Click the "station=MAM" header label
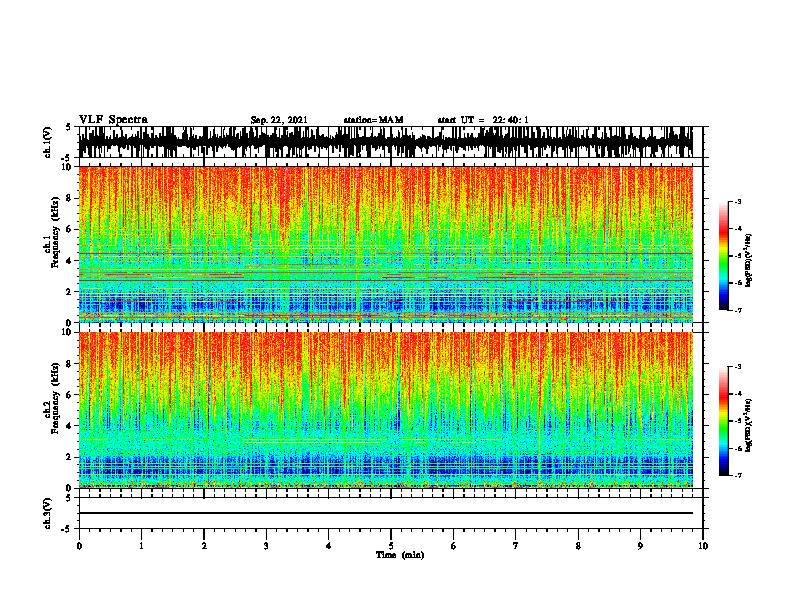The width and height of the screenshot is (792, 612). click(373, 120)
